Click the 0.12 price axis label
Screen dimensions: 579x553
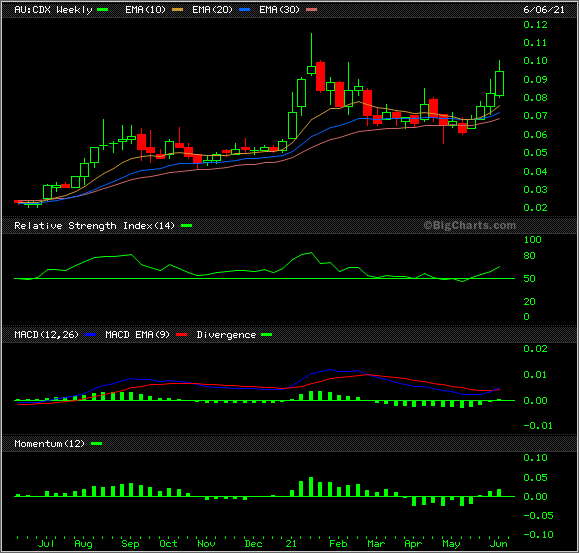tap(535, 25)
